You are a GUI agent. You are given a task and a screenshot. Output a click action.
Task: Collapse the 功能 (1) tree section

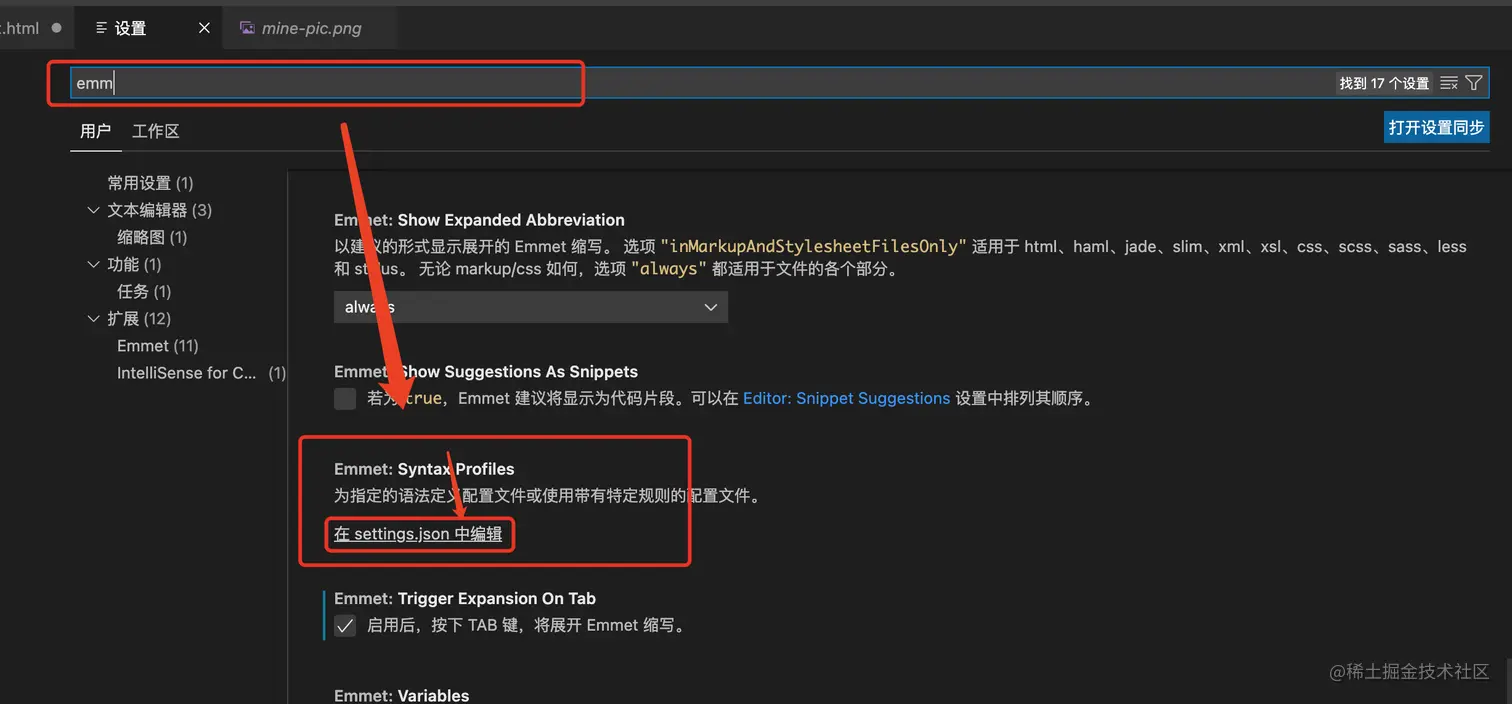[94, 264]
